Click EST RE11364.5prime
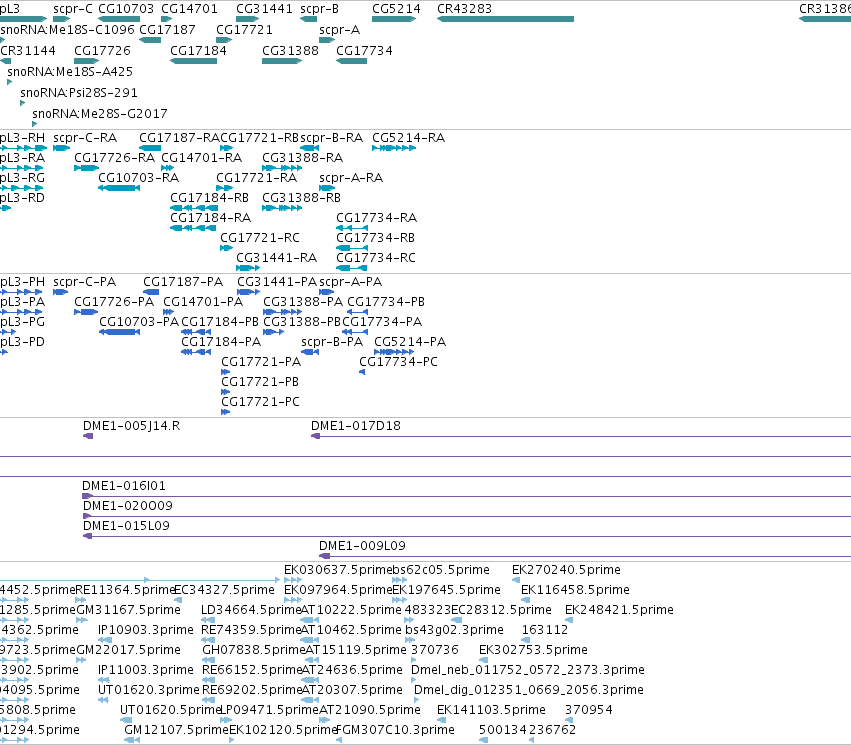This screenshot has width=851, height=745. point(81,600)
